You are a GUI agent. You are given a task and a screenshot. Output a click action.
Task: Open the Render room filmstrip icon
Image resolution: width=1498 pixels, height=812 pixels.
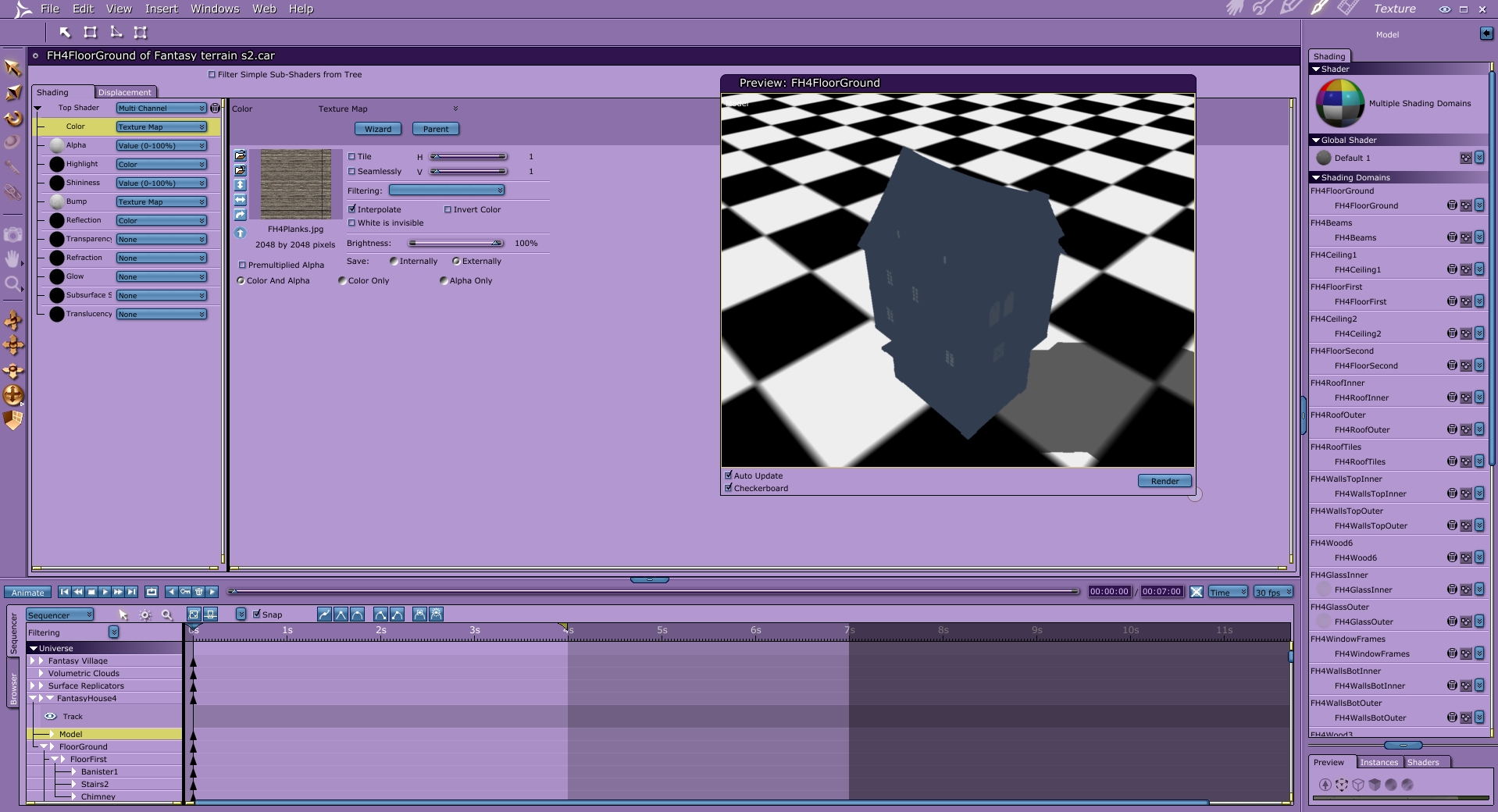(1347, 9)
